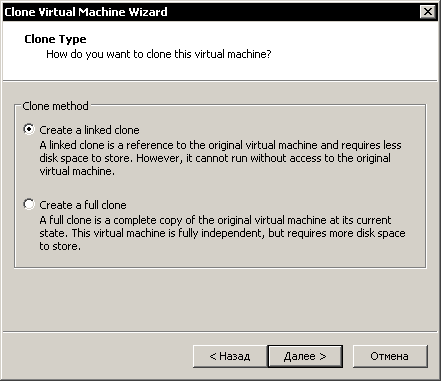Click 'How do you want to clone' subtitle

pos(159,54)
